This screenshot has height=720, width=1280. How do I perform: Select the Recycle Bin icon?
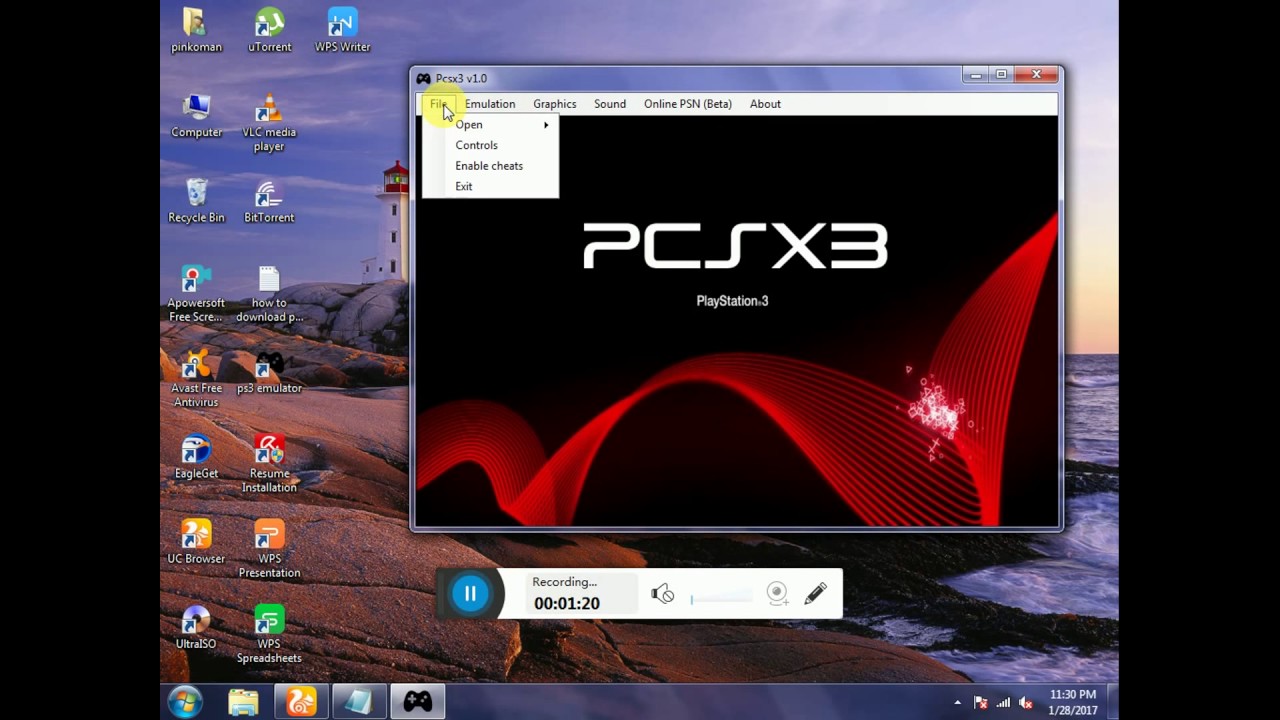point(196,200)
